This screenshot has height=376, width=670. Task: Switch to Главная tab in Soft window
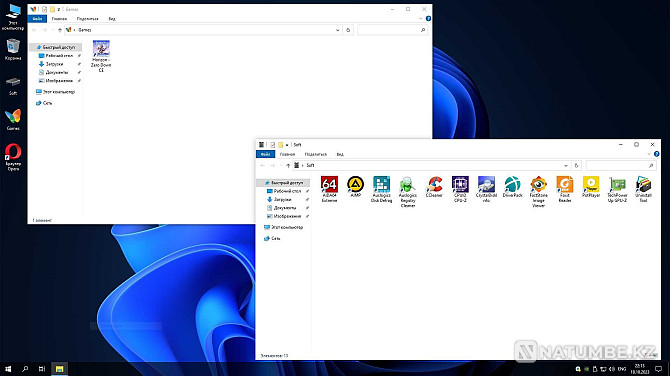287,154
